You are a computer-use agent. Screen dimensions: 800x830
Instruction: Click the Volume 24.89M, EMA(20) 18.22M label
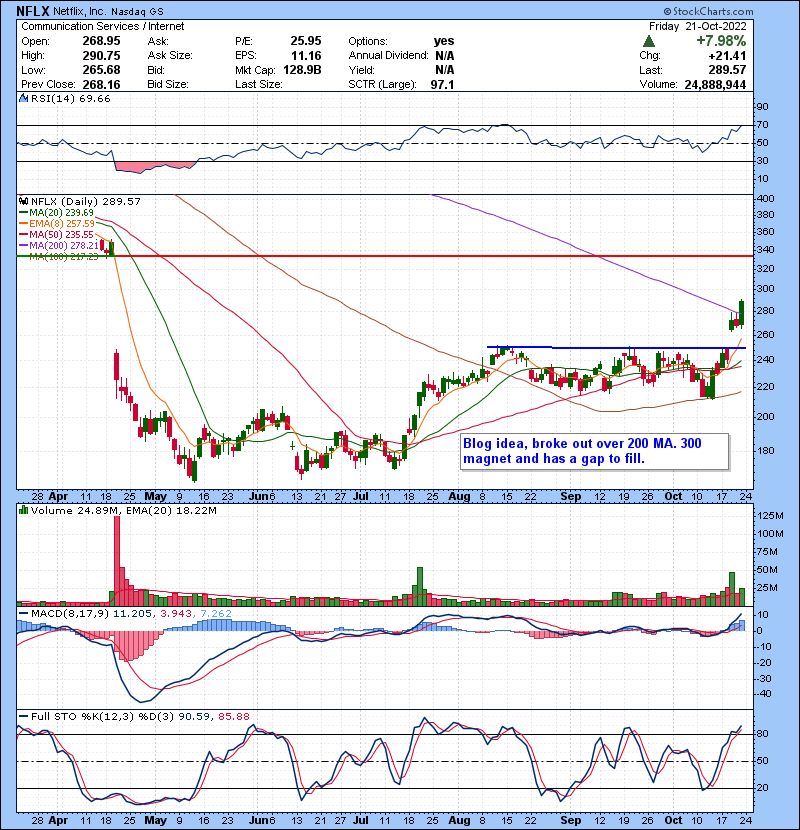[x=124, y=510]
